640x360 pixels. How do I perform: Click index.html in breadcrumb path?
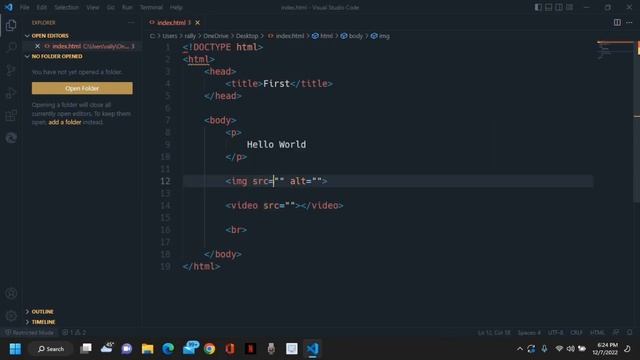pos(286,36)
